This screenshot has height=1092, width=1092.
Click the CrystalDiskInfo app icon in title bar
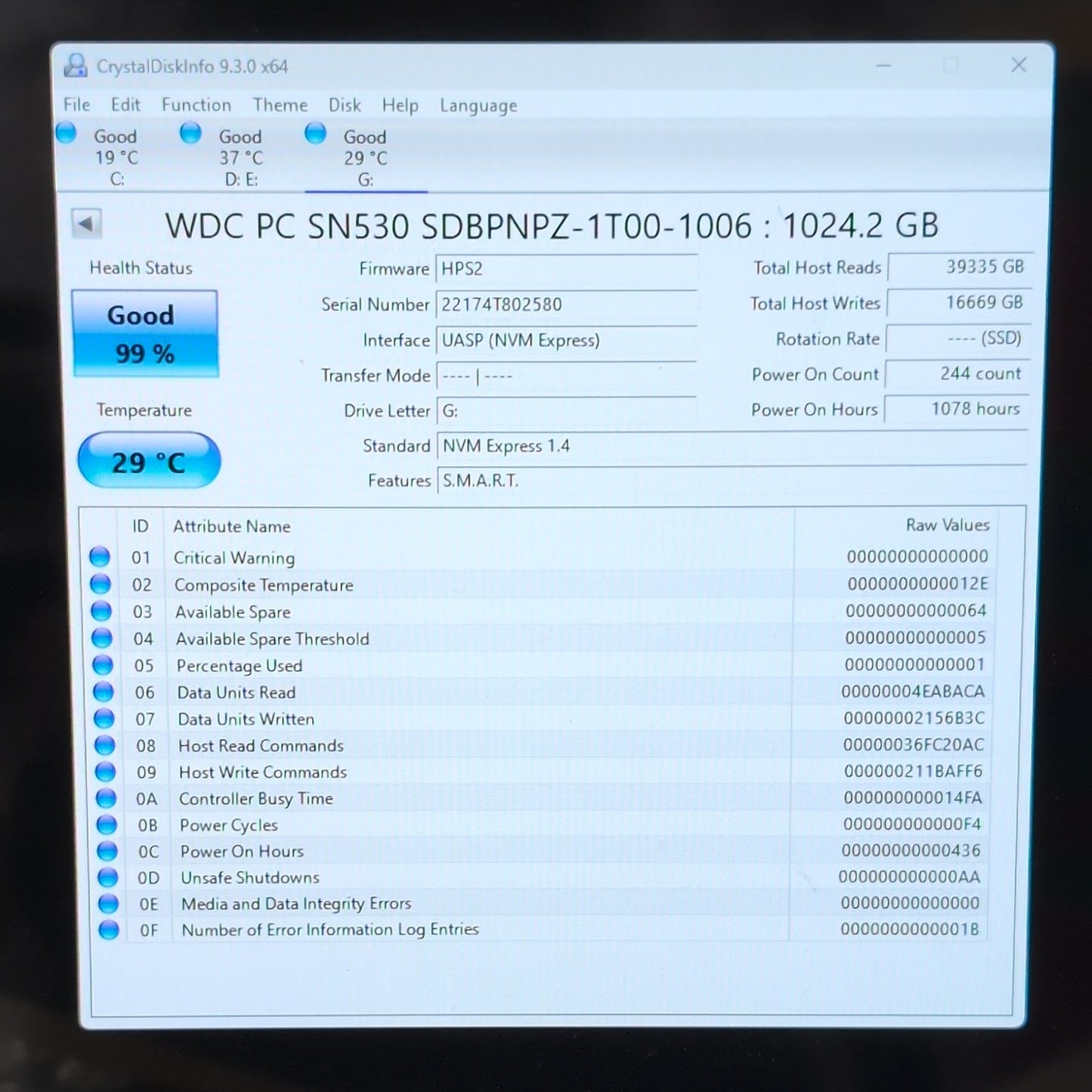(76, 66)
